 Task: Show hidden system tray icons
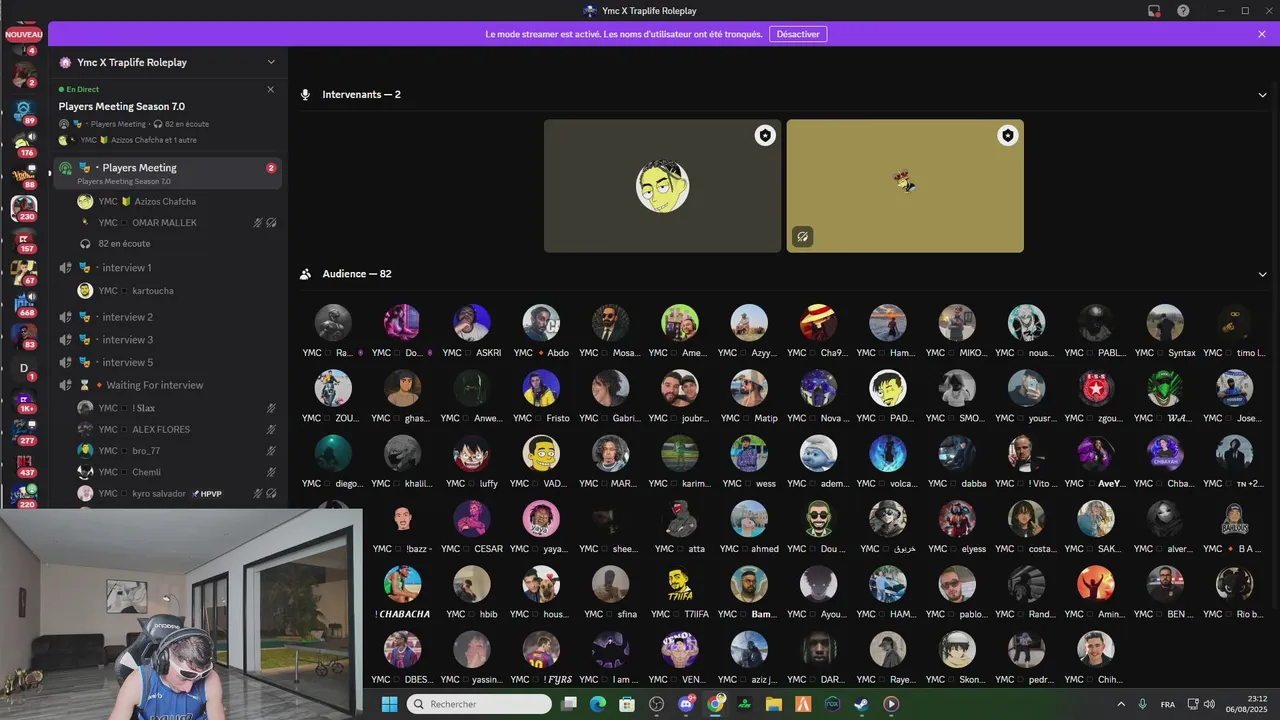click(x=1120, y=704)
